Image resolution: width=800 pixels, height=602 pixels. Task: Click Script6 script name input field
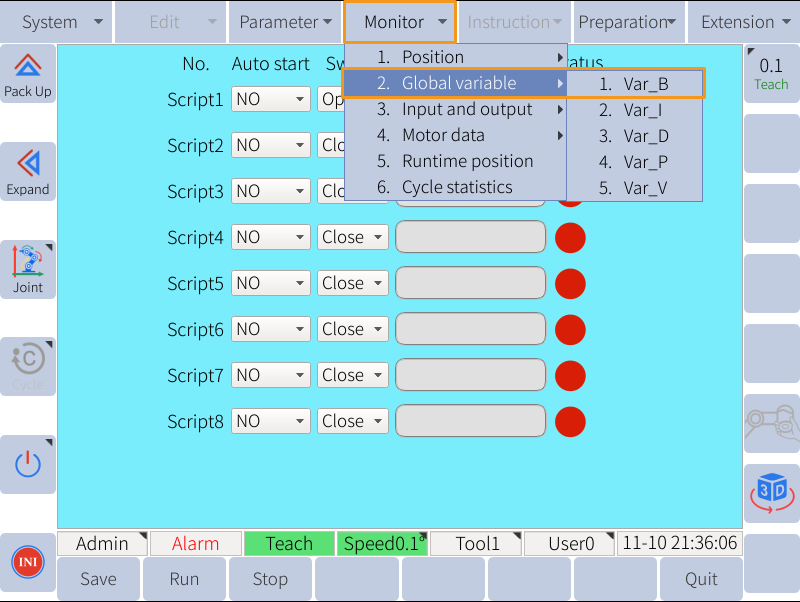click(470, 329)
